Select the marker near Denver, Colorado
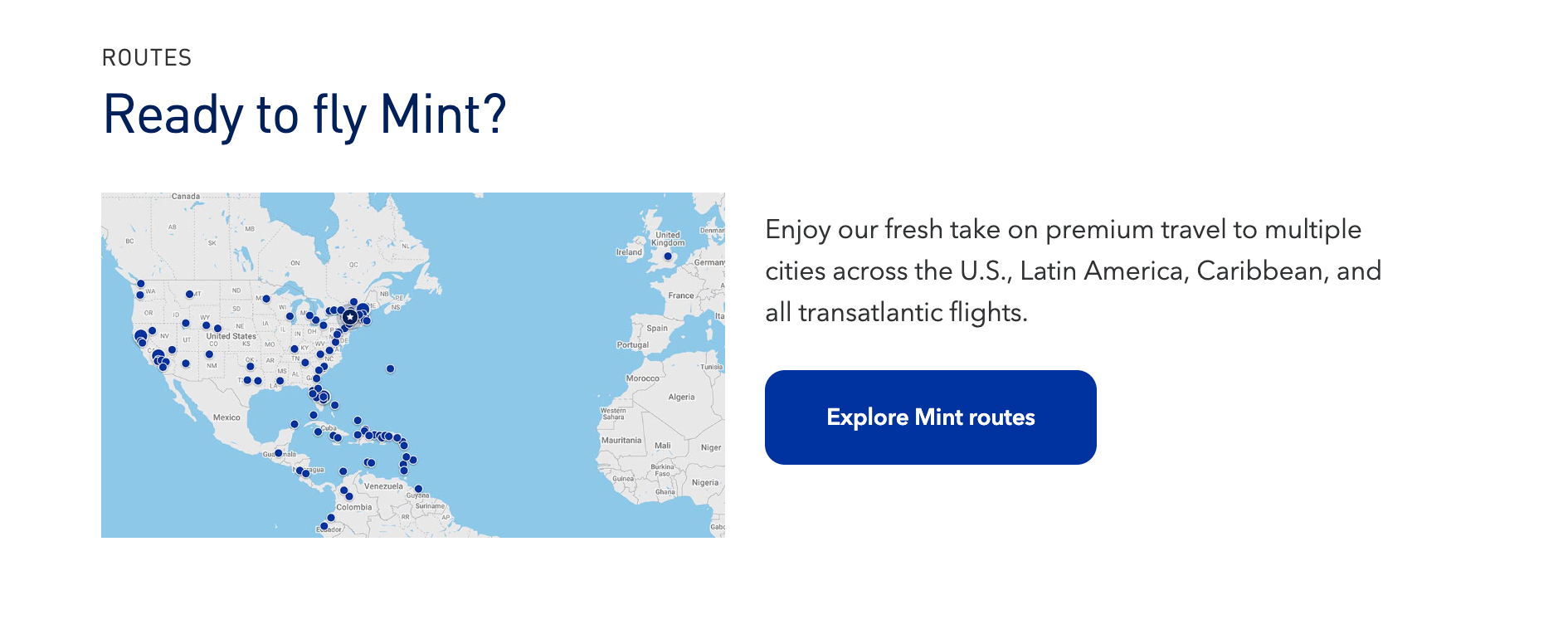 (x=217, y=327)
